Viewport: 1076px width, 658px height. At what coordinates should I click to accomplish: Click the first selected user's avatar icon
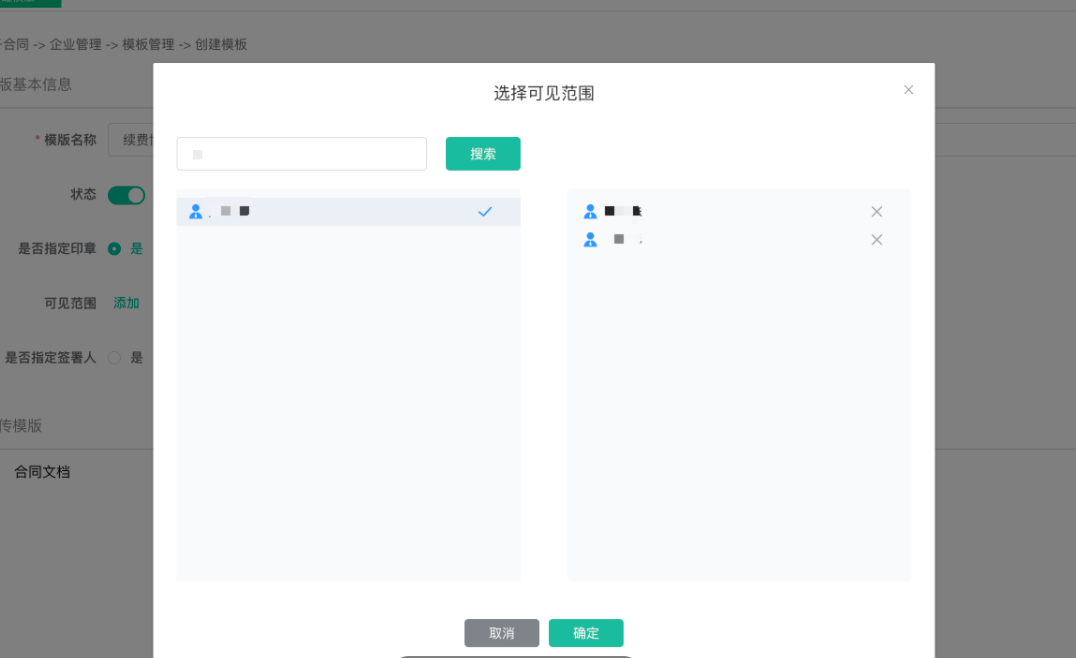pyautogui.click(x=590, y=211)
